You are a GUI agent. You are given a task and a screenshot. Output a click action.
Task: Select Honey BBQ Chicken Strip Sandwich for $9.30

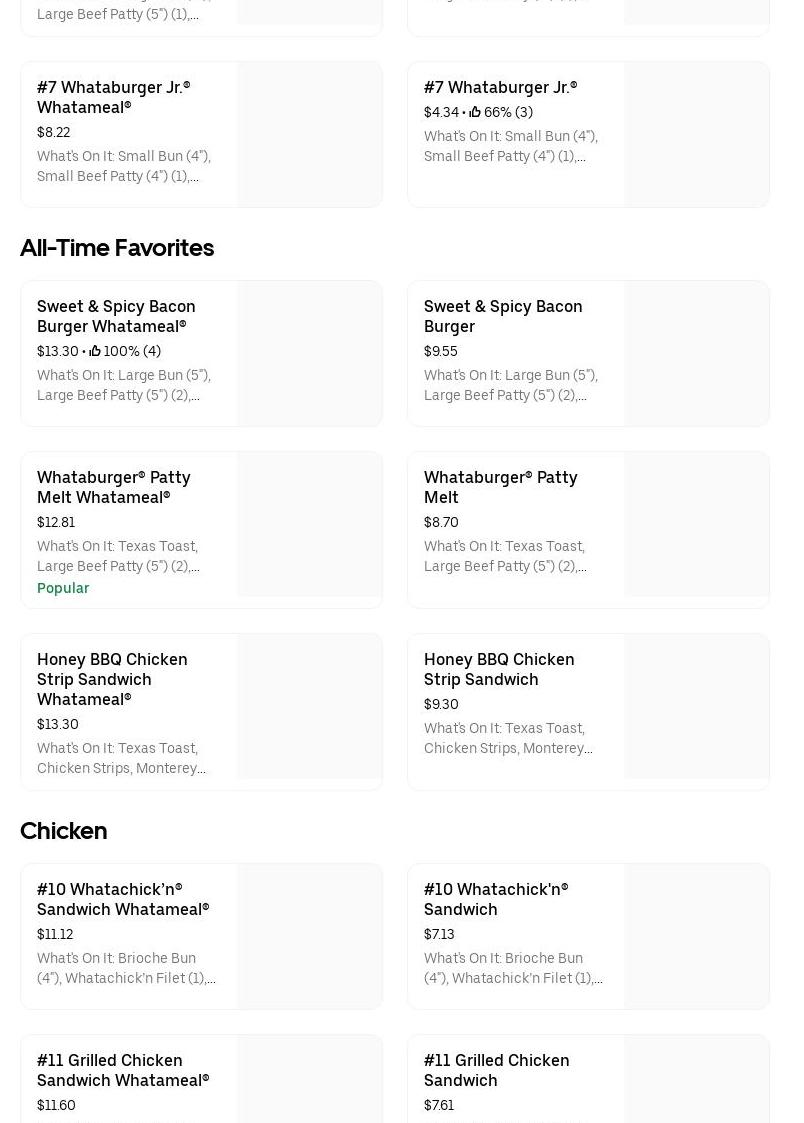[498, 669]
